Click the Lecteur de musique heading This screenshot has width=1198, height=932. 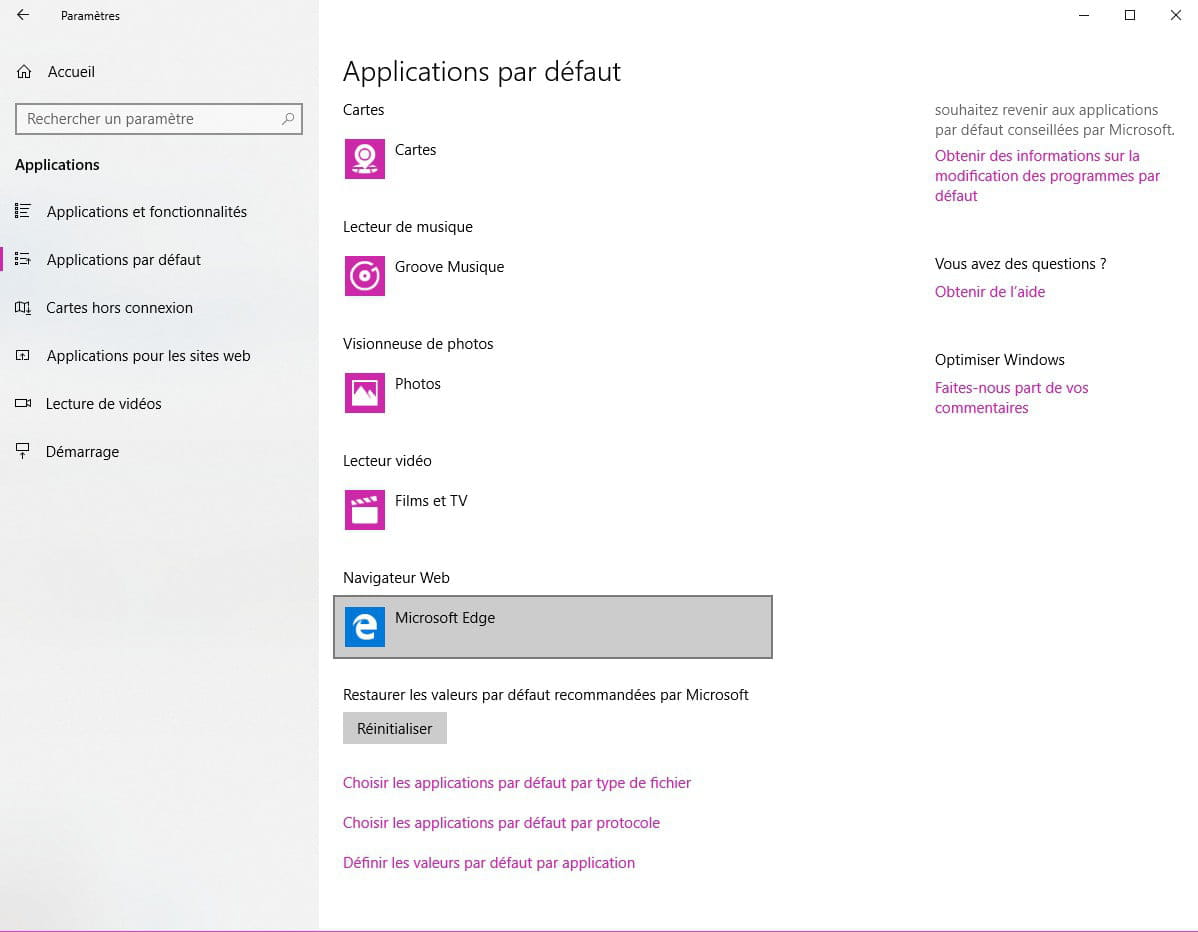[407, 227]
